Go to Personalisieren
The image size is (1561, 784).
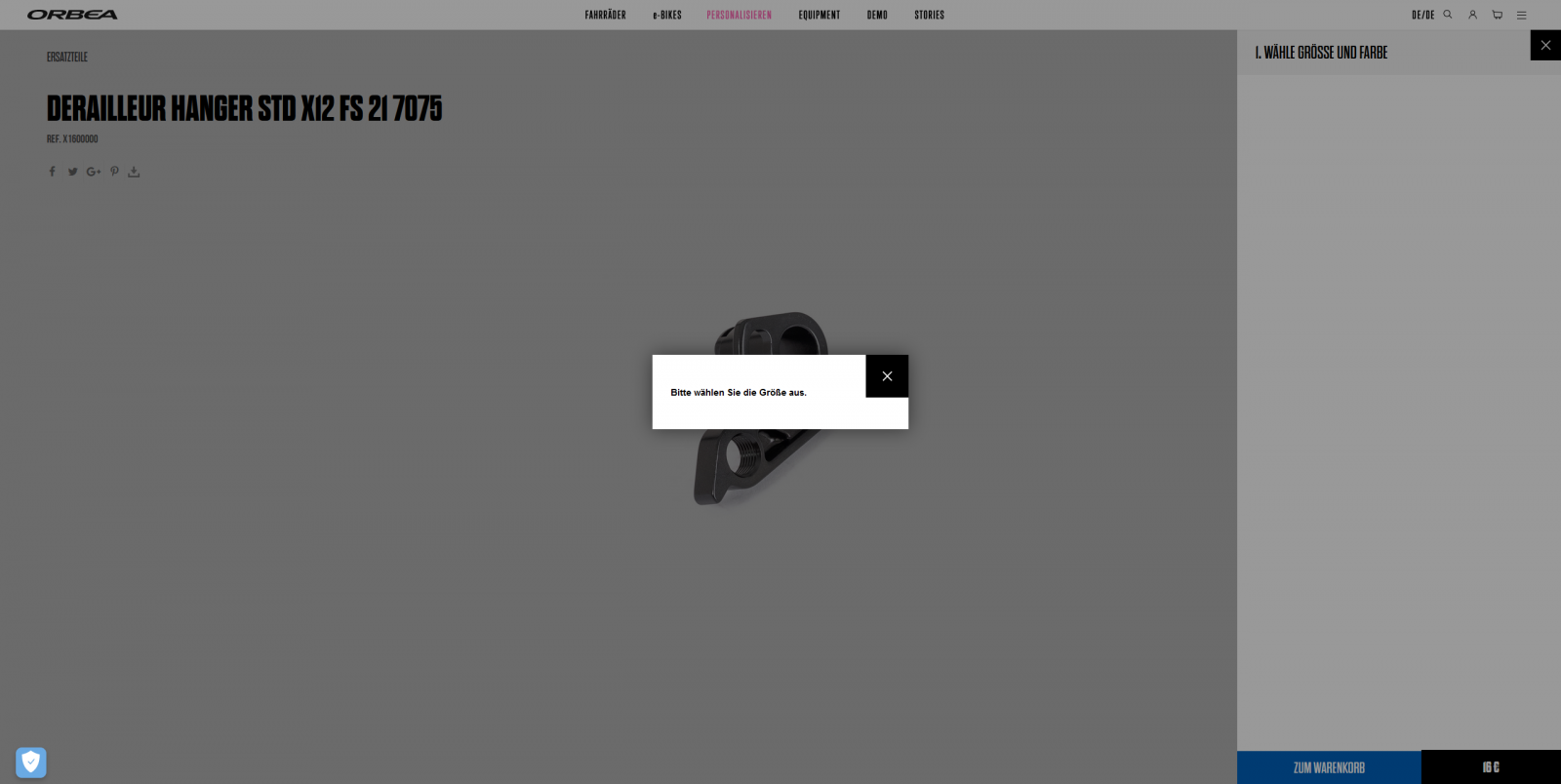(739, 15)
